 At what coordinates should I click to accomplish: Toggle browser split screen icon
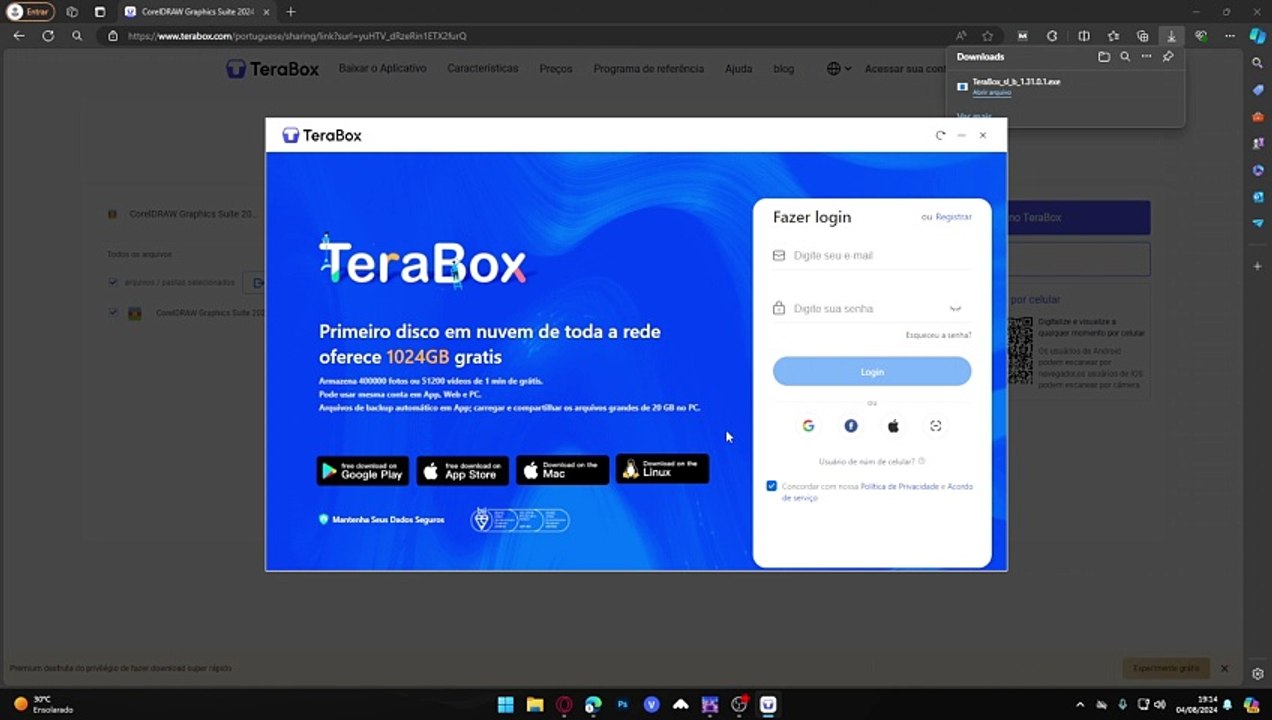tap(1083, 36)
